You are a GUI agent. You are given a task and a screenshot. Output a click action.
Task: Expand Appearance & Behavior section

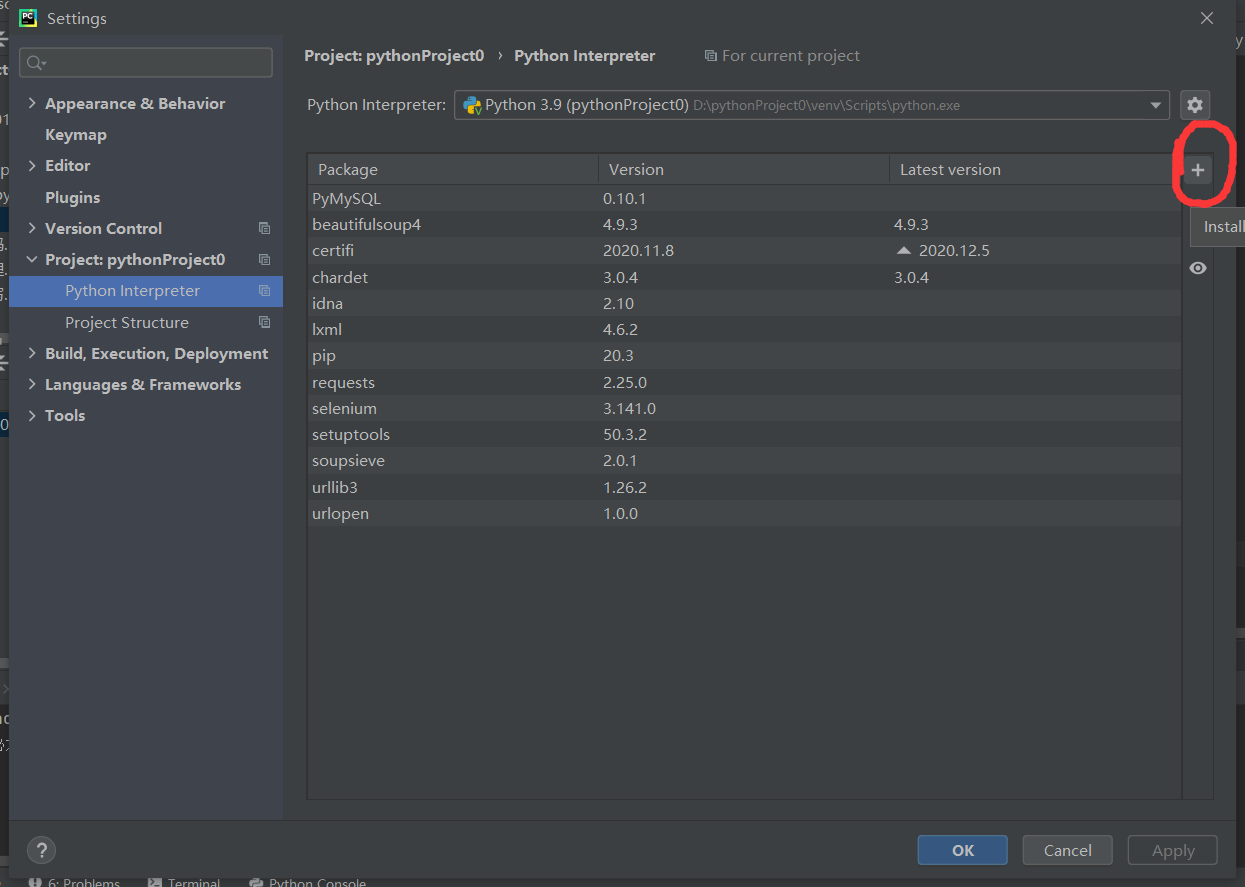coord(32,103)
